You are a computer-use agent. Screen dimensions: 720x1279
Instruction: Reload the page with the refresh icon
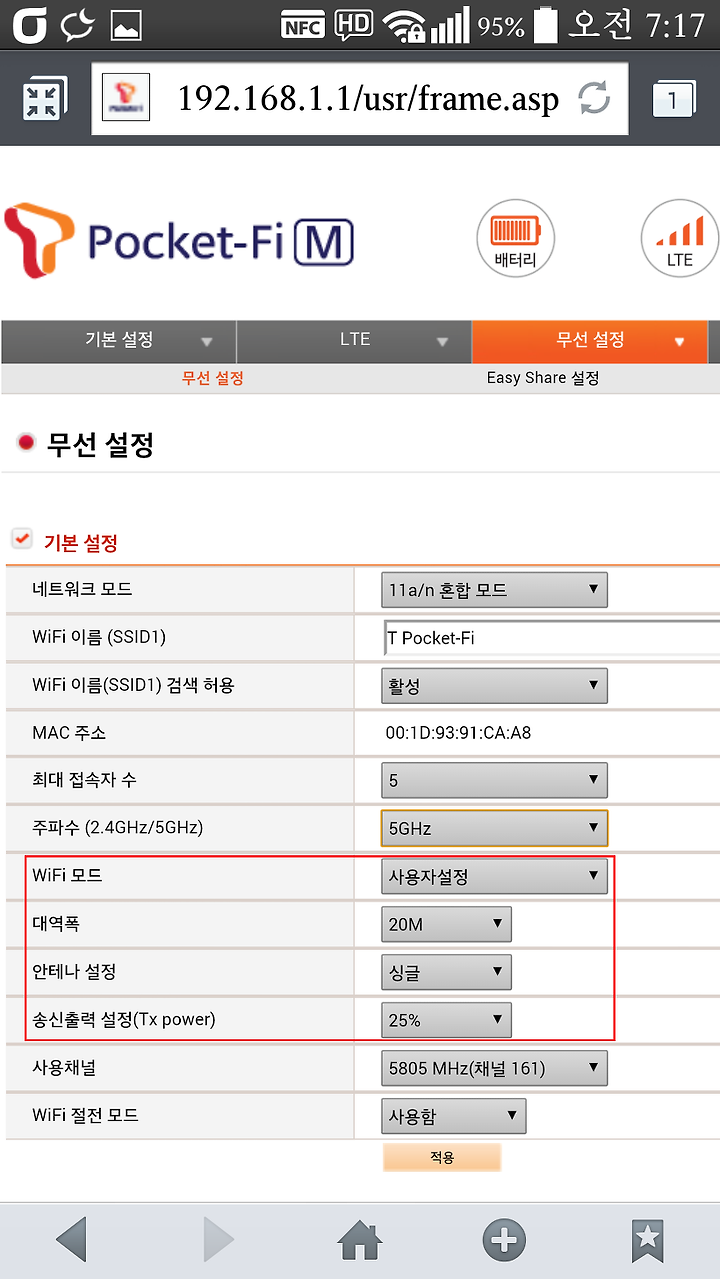pyautogui.click(x=594, y=98)
